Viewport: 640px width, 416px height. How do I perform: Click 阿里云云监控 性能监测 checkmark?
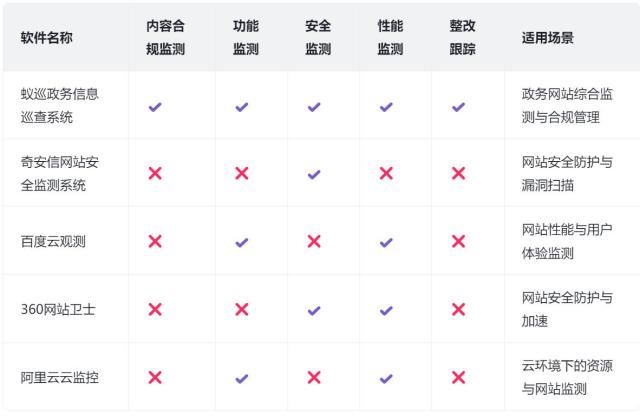click(x=386, y=378)
